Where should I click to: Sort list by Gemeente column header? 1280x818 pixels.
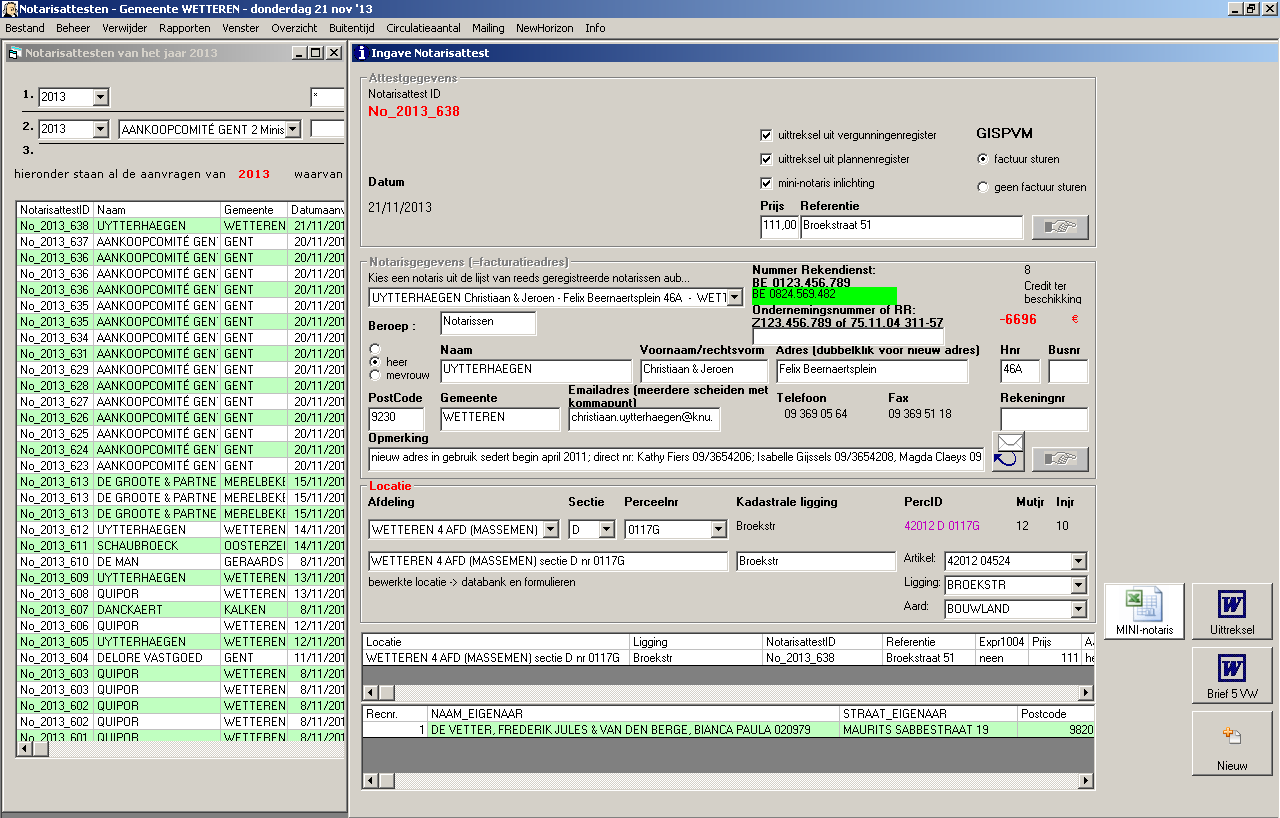click(x=253, y=210)
